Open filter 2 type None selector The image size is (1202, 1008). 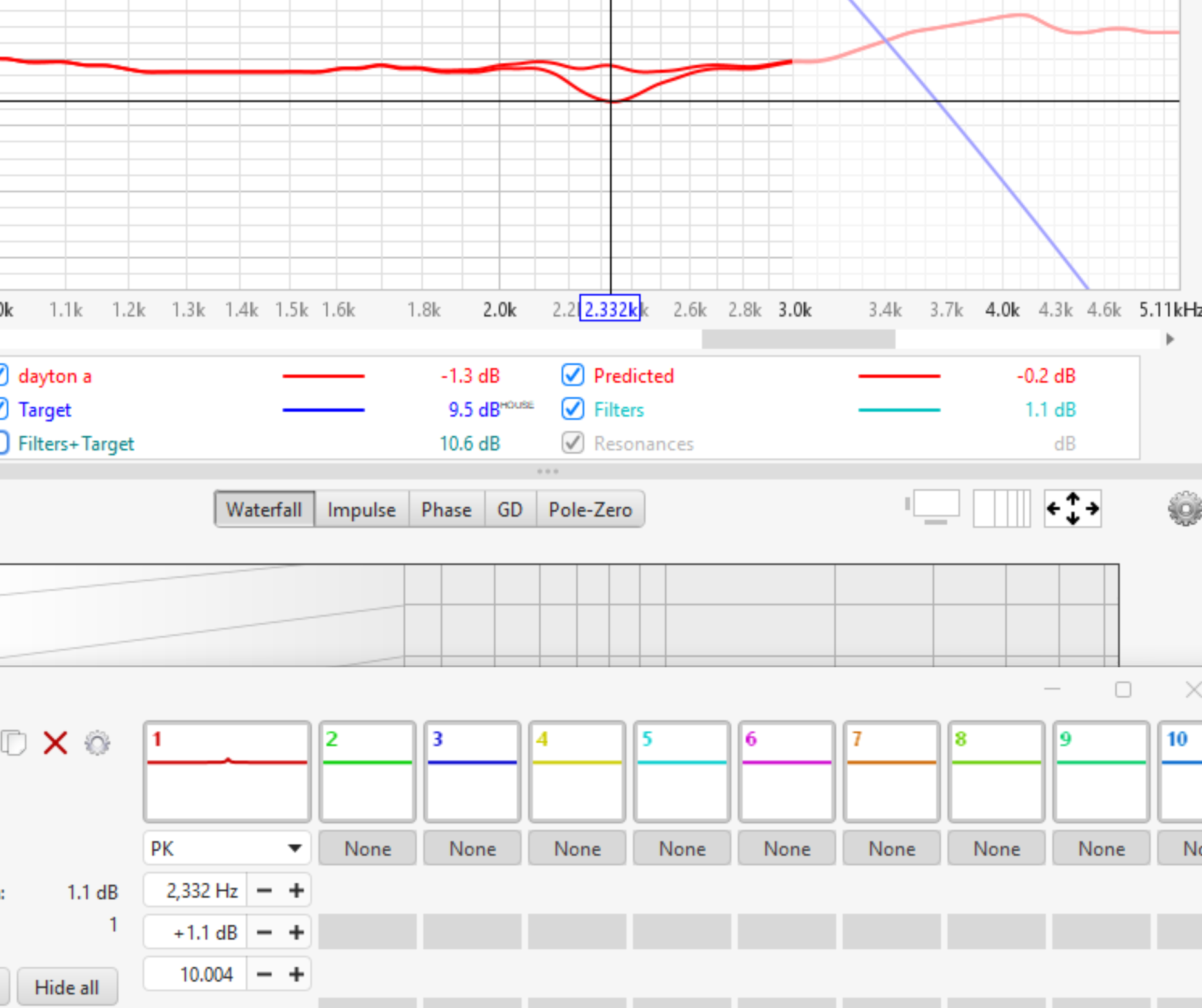[367, 848]
